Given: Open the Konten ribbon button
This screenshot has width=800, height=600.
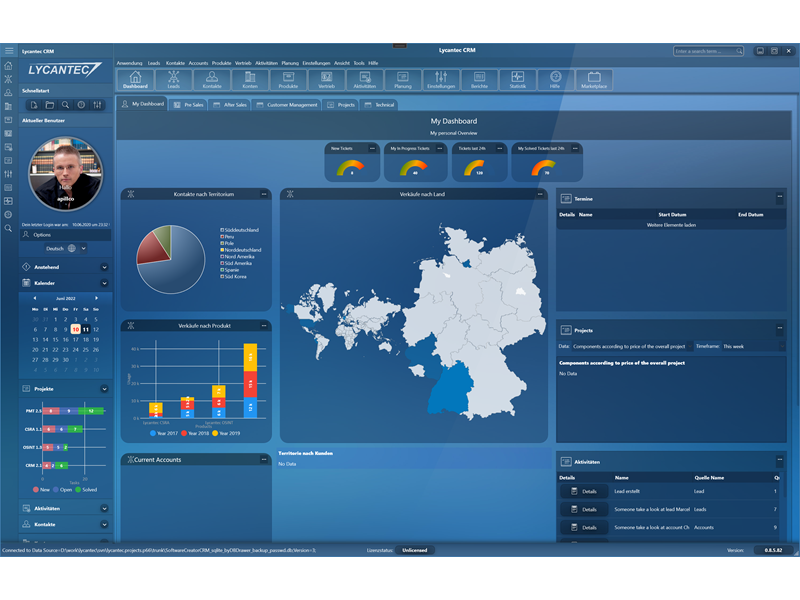Looking at the screenshot, I should (250, 80).
